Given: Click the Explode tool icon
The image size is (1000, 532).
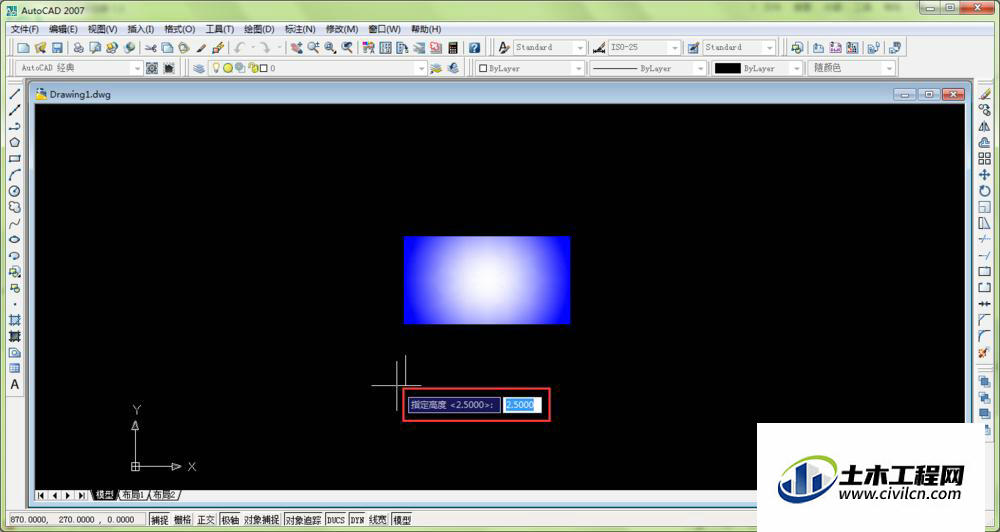Looking at the screenshot, I should tap(985, 352).
